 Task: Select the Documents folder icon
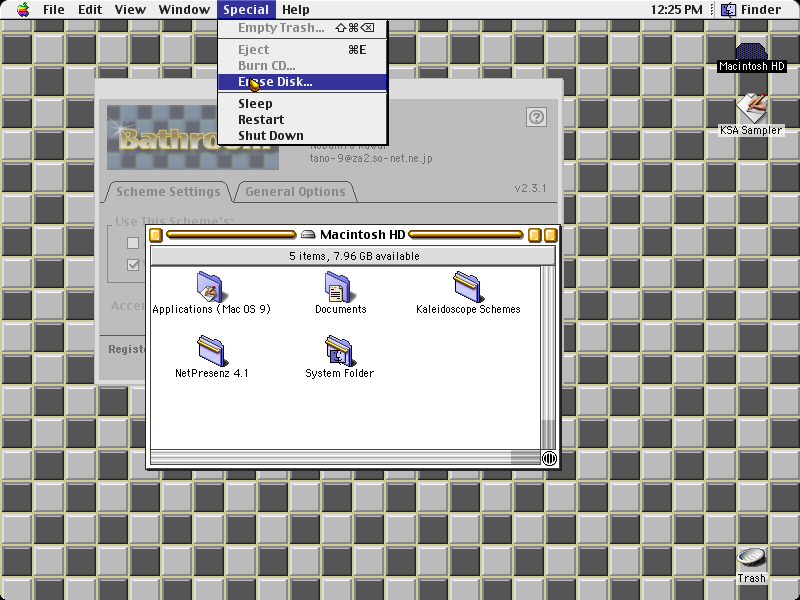pyautogui.click(x=340, y=293)
